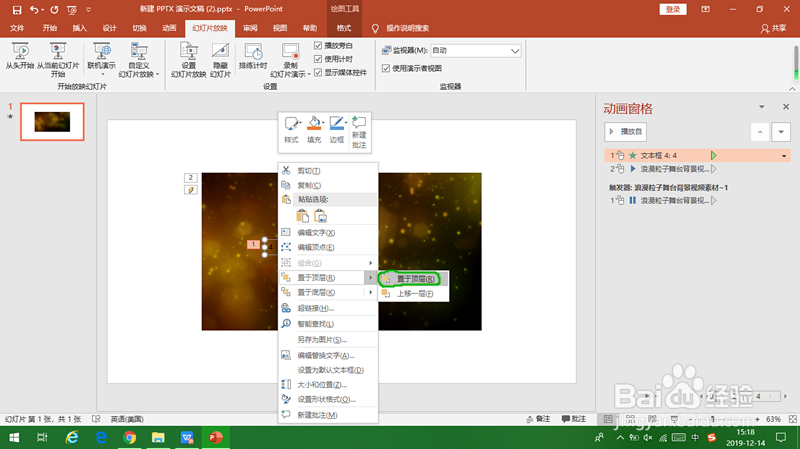Click Play From (播放自) button

pyautogui.click(x=626, y=132)
